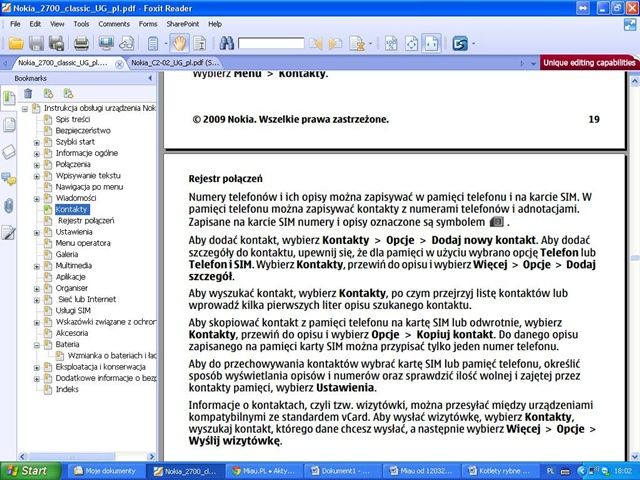Select the Rejestr połączeń bookmark
This screenshot has height=480, width=640.
(x=86, y=220)
